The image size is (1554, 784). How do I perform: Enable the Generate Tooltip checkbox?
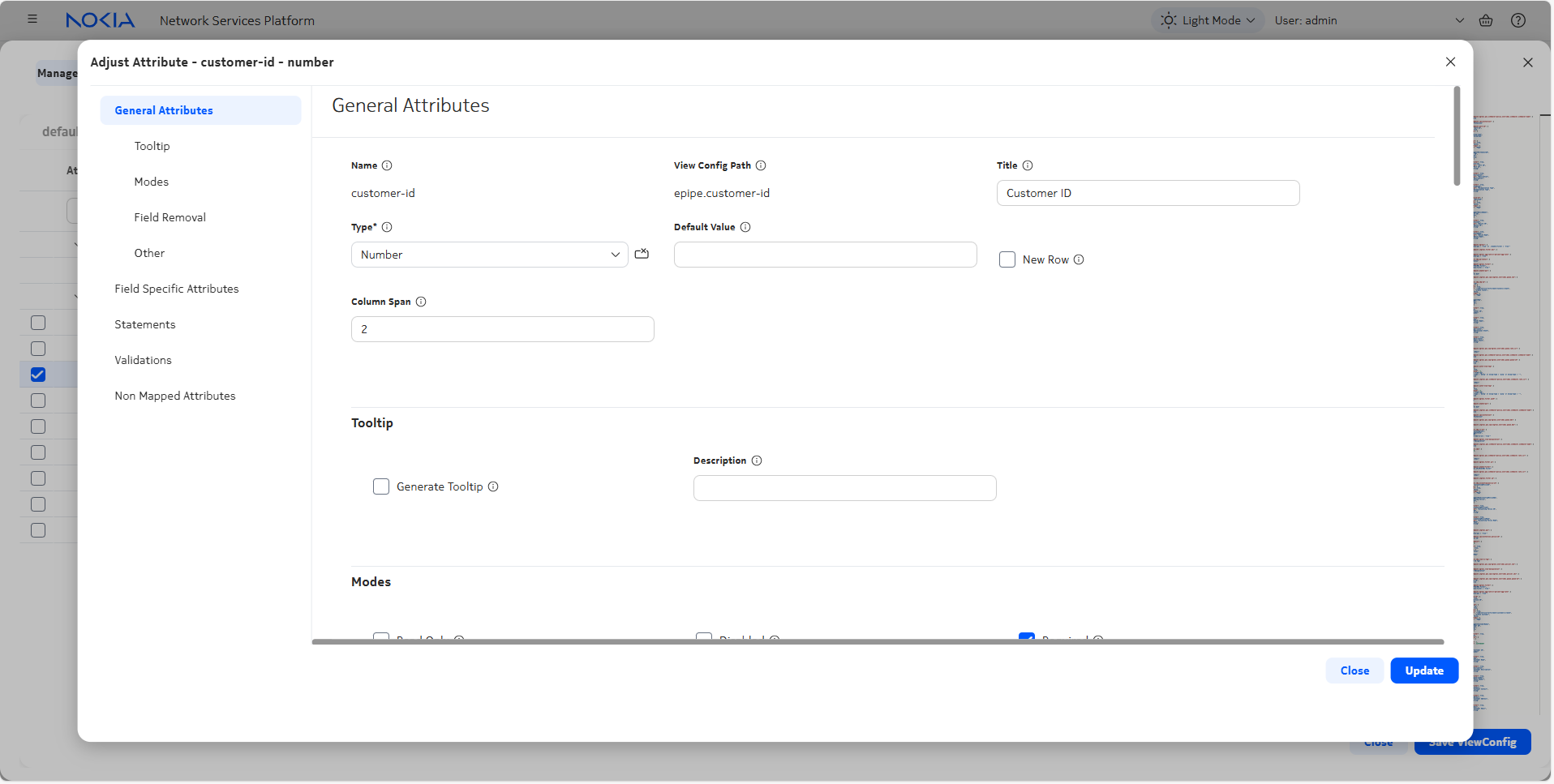[381, 486]
